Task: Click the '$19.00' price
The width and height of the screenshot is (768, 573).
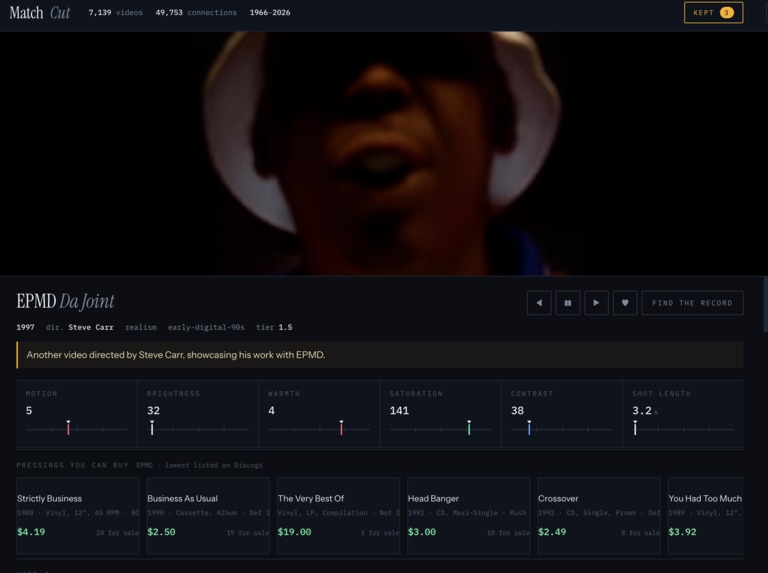Action: (x=294, y=532)
